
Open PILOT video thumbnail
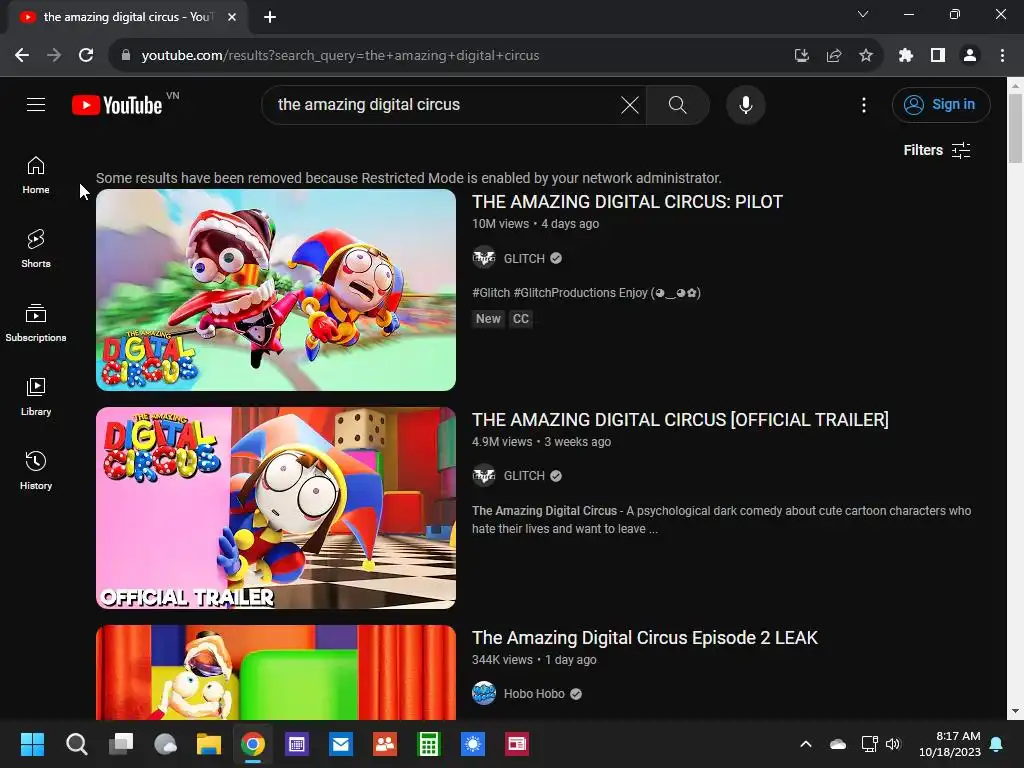[x=276, y=290]
